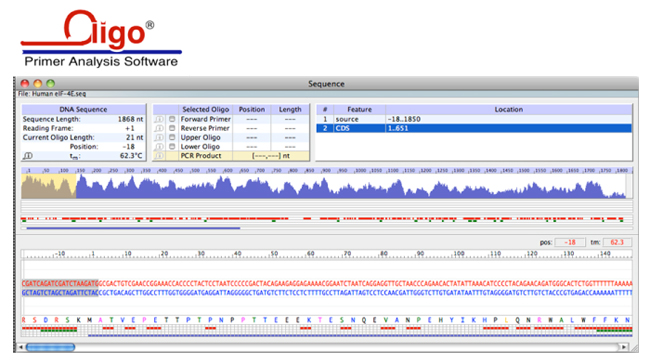Click the Reverse Primer info icon
This screenshot has width=650, height=364.
click(159, 129)
